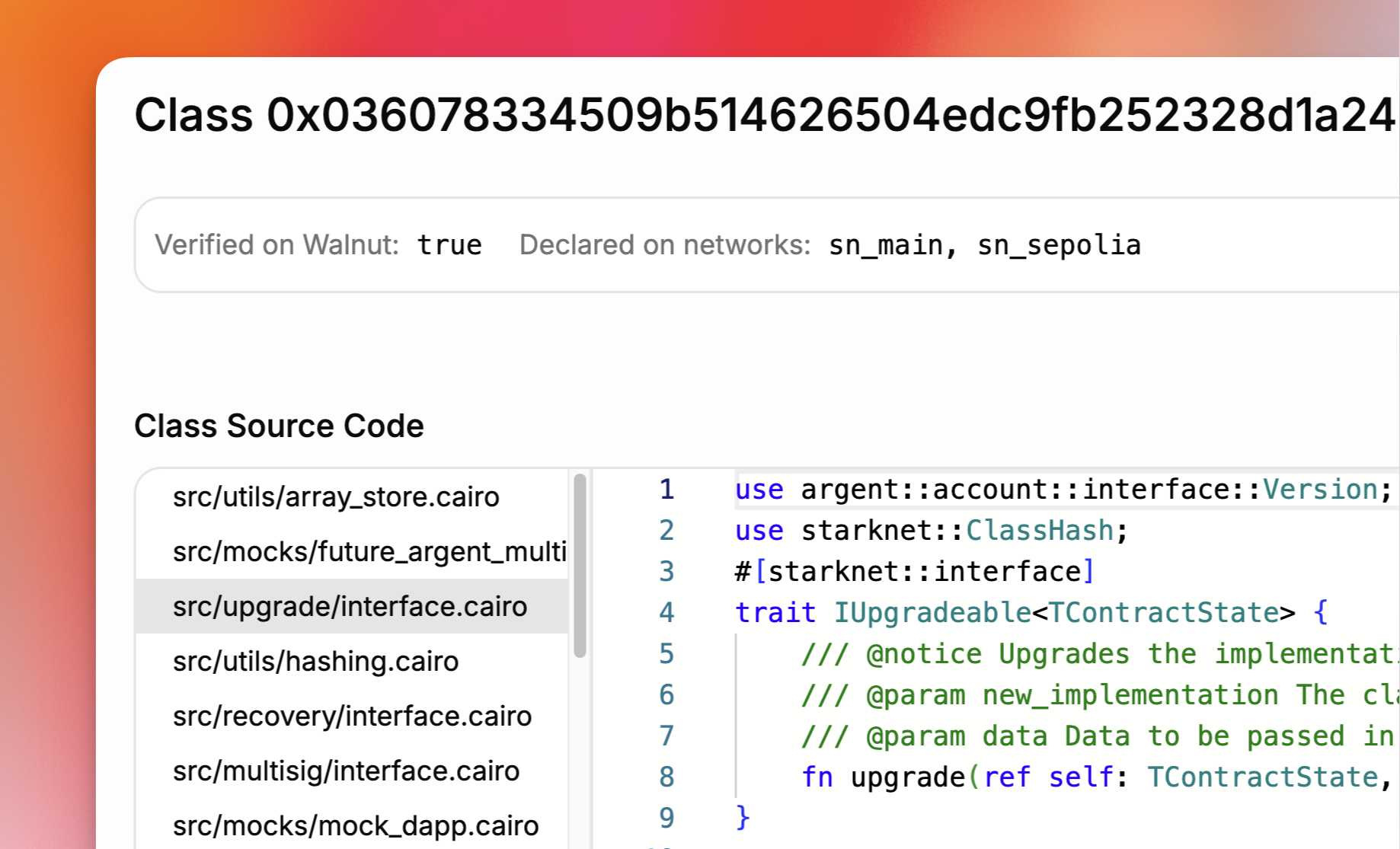This screenshot has height=849, width=1400.
Task: Open src/recovery/interface.cairo file
Action: point(352,717)
